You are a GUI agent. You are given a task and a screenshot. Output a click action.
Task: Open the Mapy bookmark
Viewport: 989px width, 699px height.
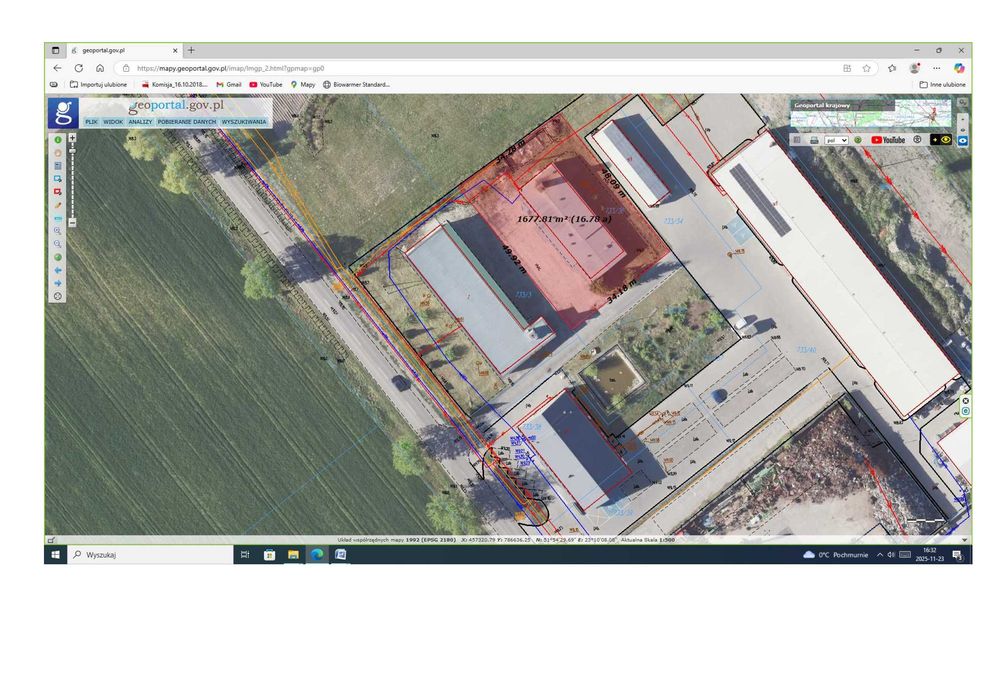(x=303, y=85)
